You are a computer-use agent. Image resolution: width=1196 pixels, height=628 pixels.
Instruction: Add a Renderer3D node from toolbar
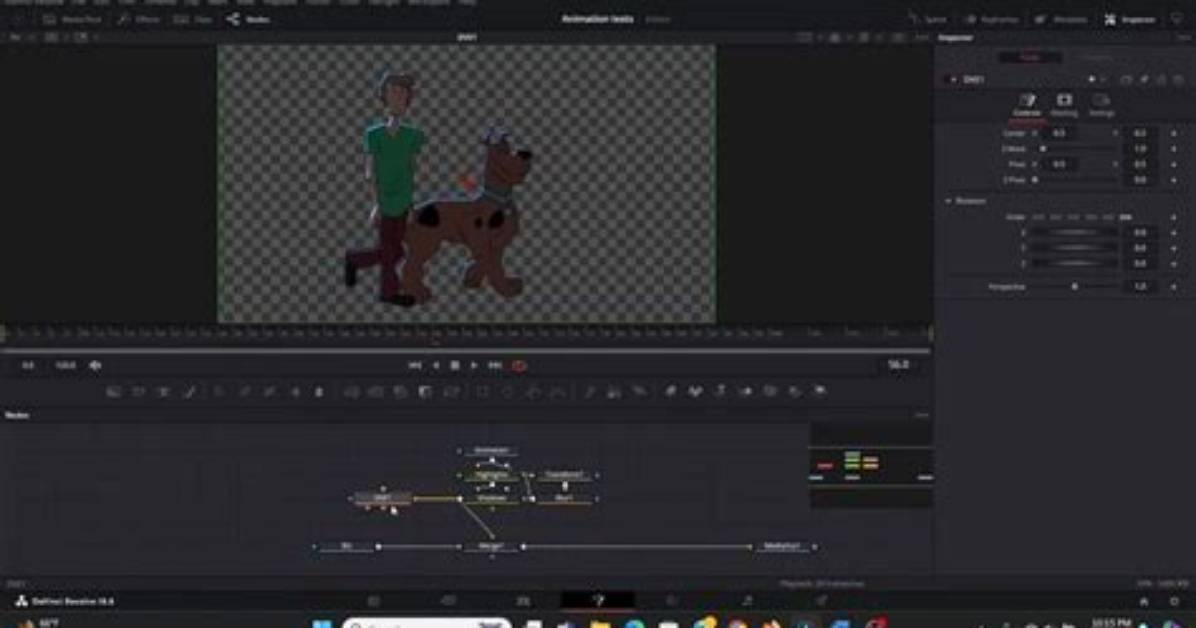(x=821, y=391)
